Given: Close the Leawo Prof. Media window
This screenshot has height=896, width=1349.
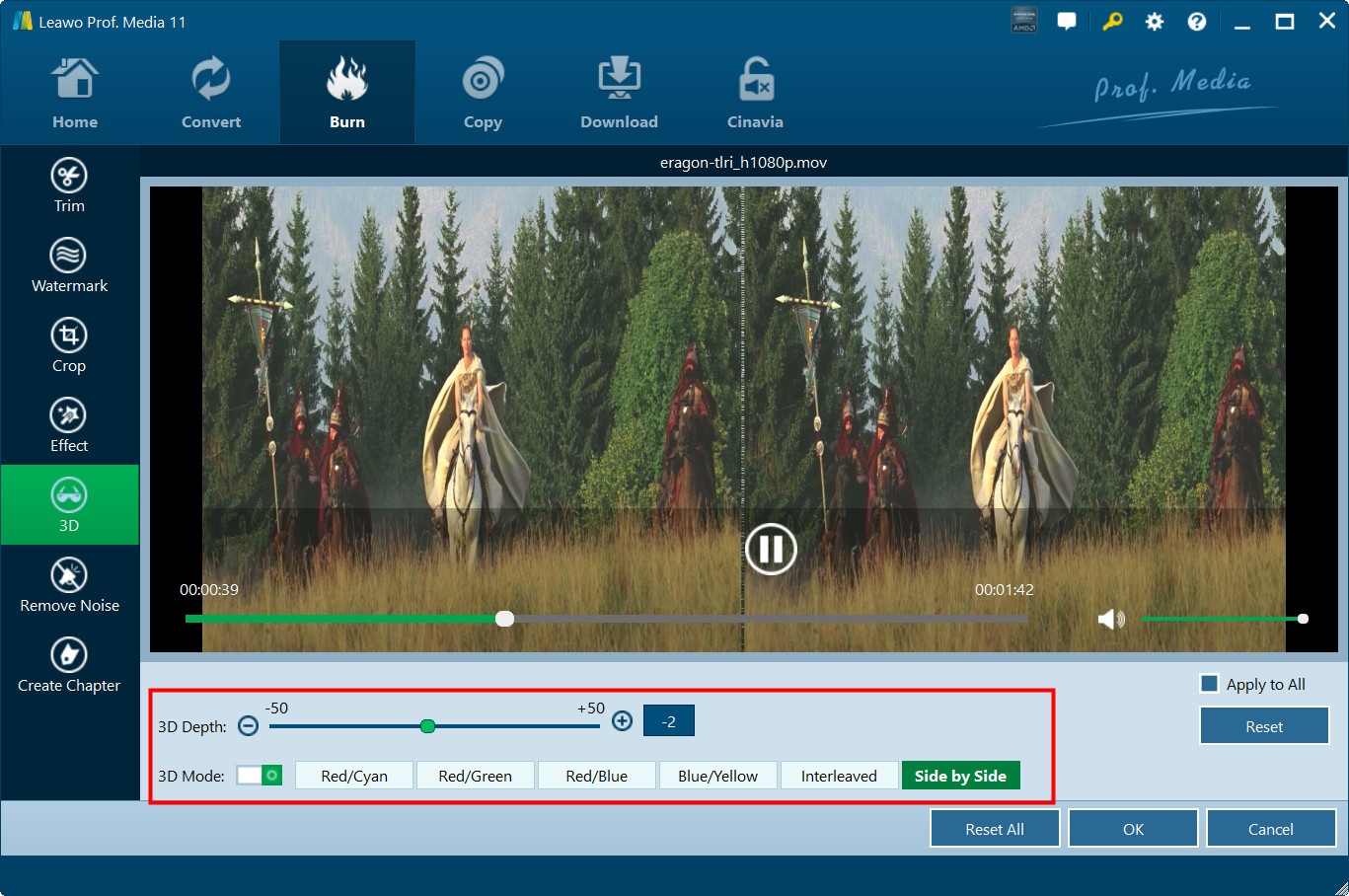Looking at the screenshot, I should [x=1327, y=21].
